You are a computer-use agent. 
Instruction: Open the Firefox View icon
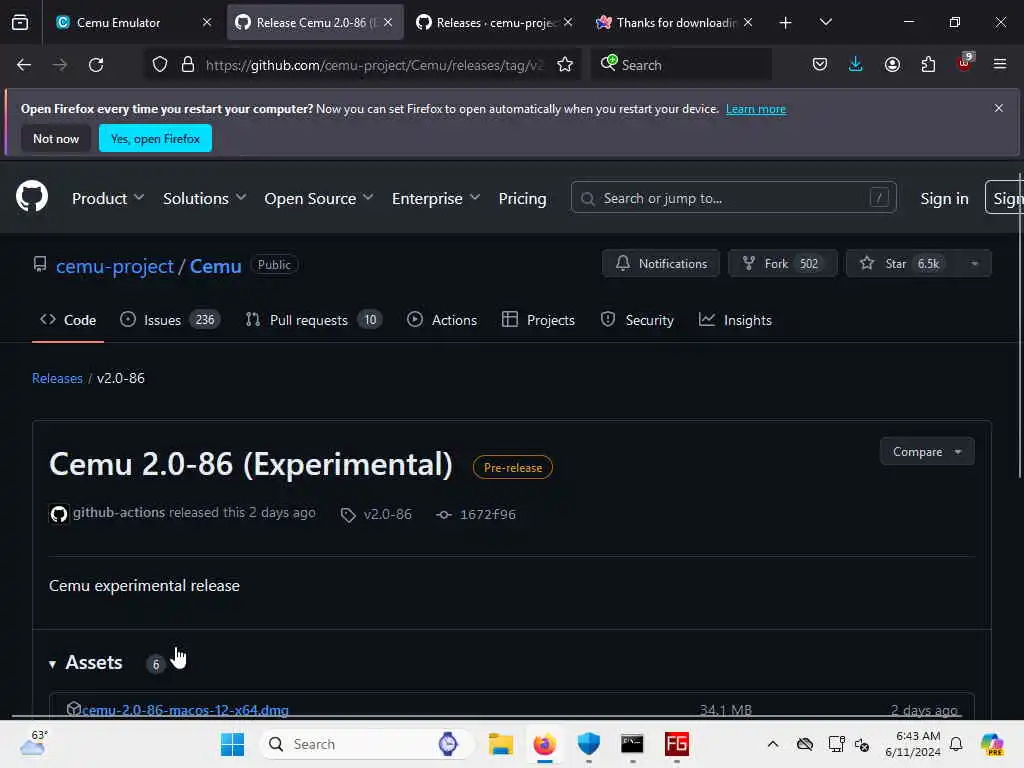(20, 22)
